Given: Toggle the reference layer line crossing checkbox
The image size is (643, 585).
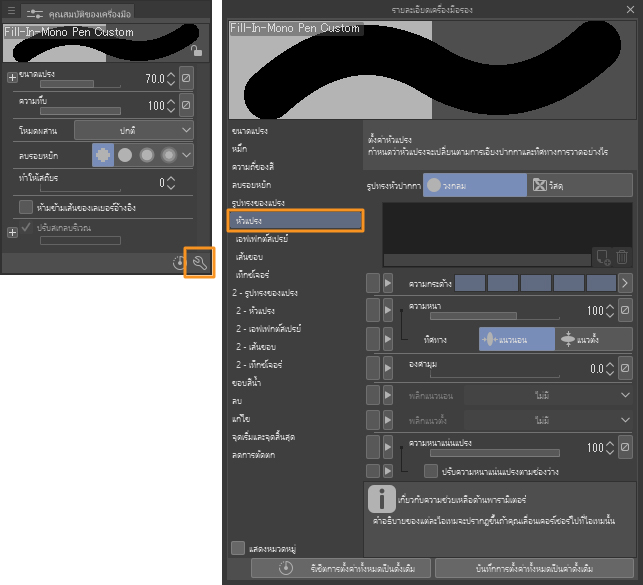Looking at the screenshot, I should click(x=26, y=206).
